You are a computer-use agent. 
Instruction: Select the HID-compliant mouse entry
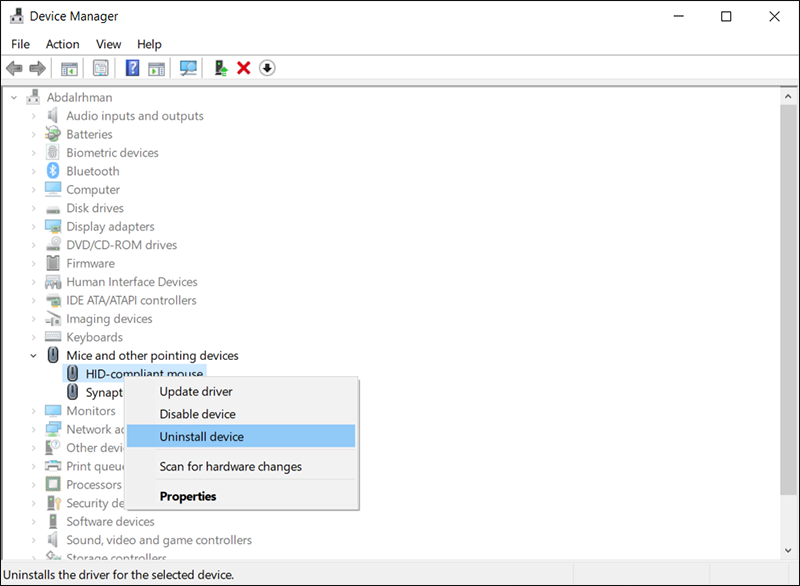(144, 373)
